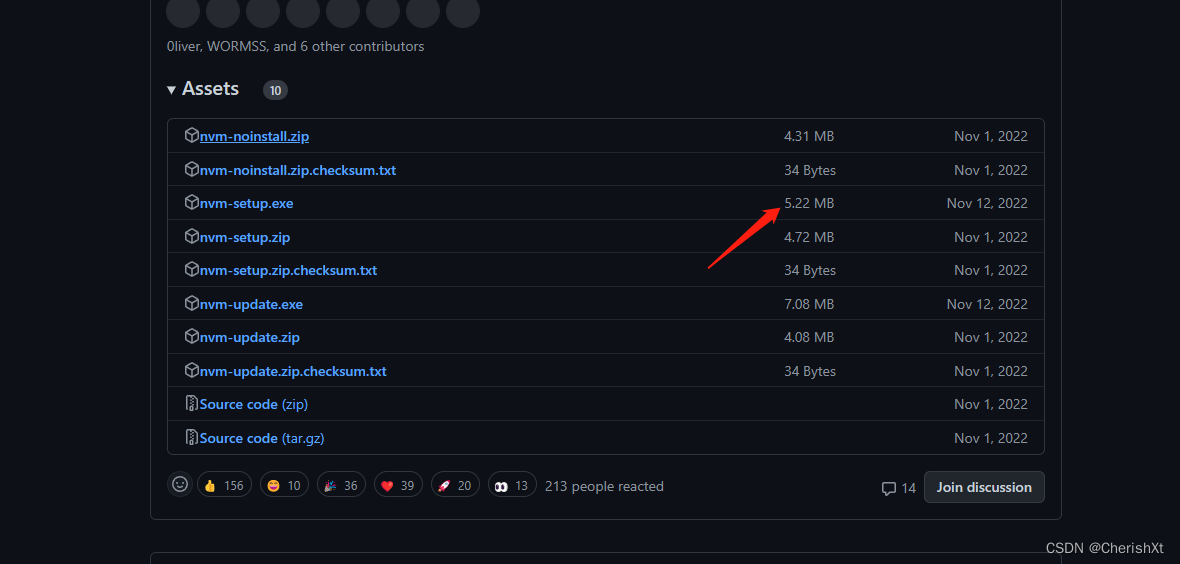Viewport: 1180px width, 564px height.
Task: Download Source code (zip)
Action: tap(254, 404)
